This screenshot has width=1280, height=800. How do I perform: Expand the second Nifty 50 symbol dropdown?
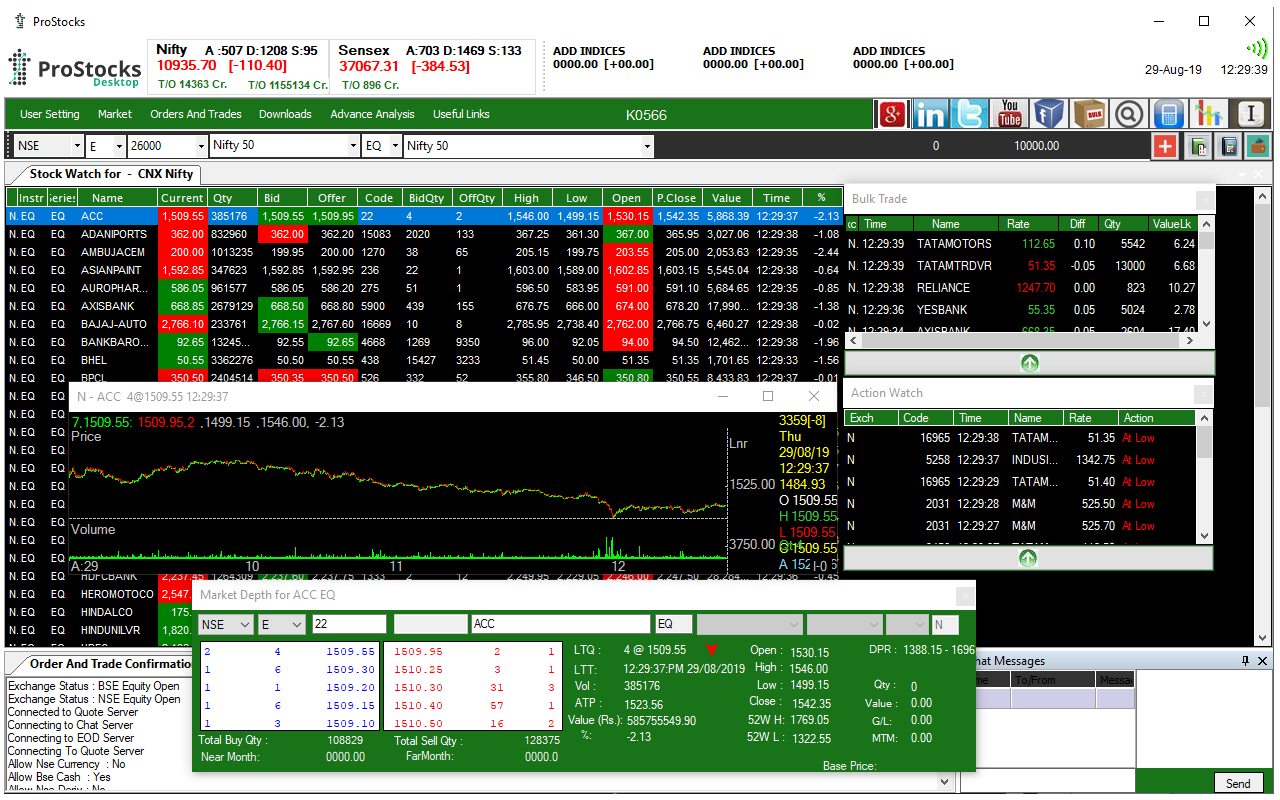click(x=647, y=146)
